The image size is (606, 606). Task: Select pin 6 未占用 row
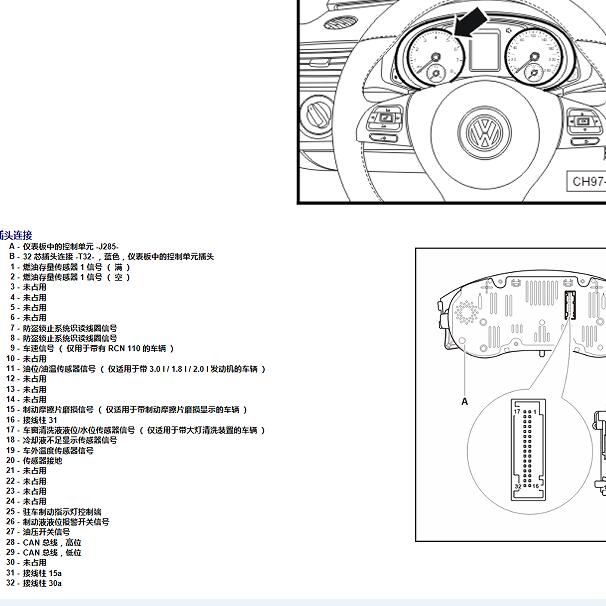coord(28,318)
